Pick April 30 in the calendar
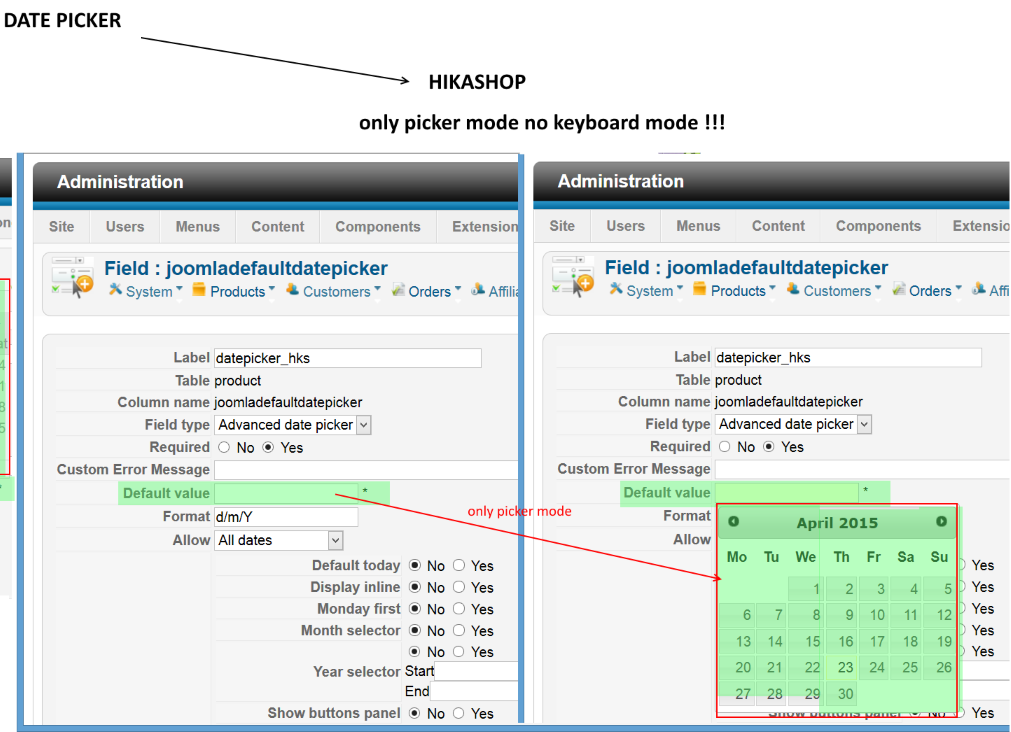 (x=841, y=694)
